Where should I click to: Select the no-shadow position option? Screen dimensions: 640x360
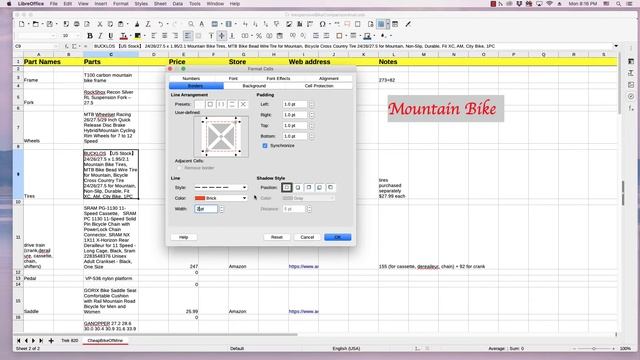click(x=287, y=187)
